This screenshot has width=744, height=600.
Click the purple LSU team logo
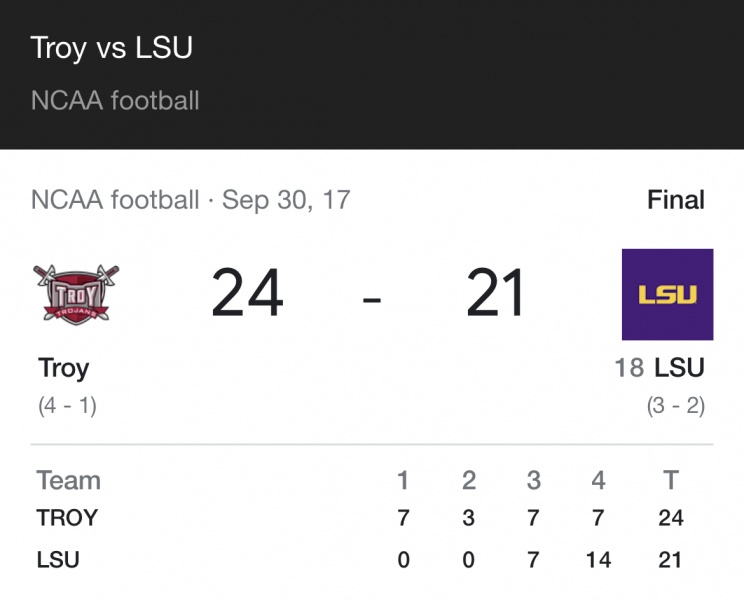667,294
